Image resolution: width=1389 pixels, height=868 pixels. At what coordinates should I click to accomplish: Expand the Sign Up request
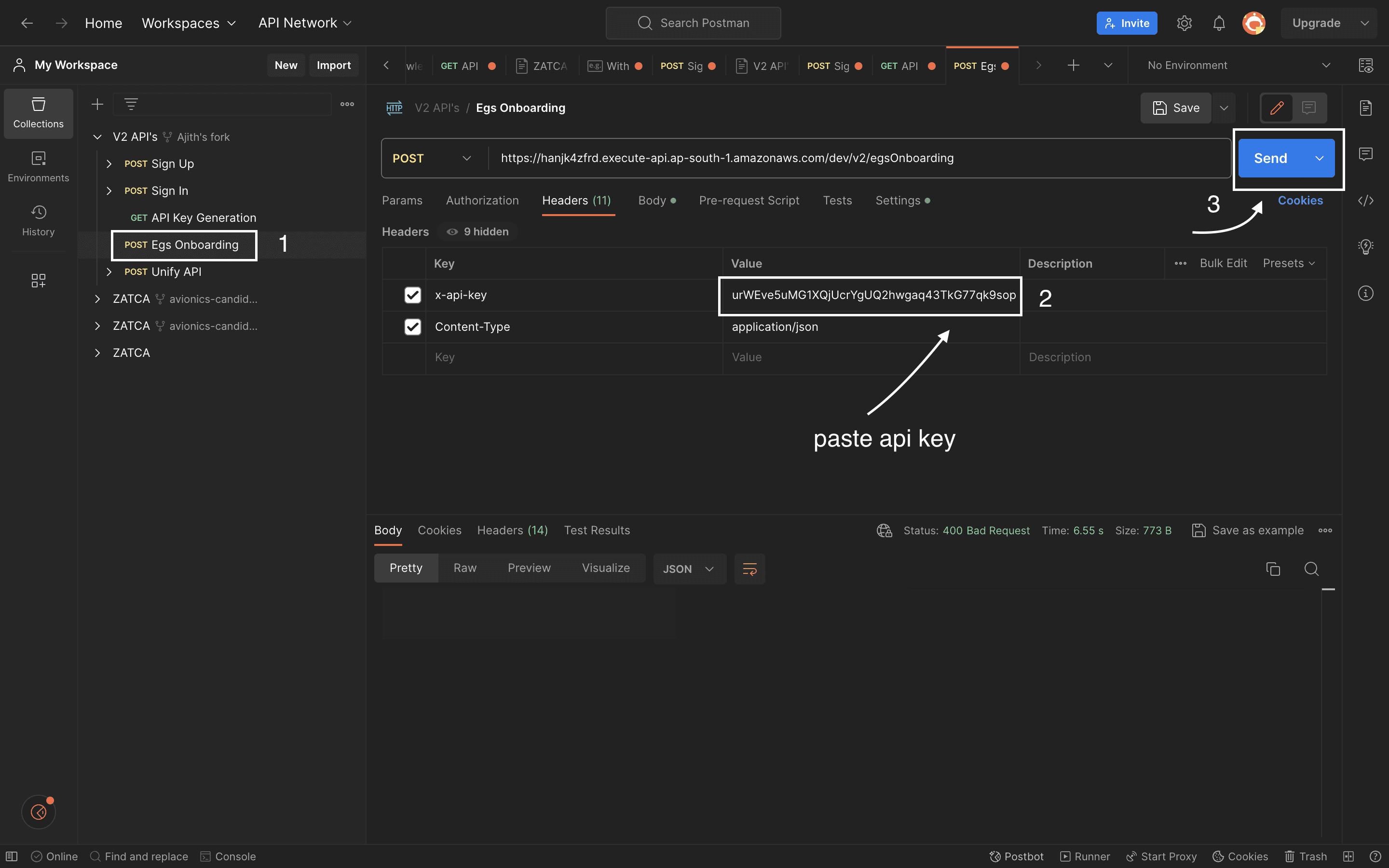(109, 163)
